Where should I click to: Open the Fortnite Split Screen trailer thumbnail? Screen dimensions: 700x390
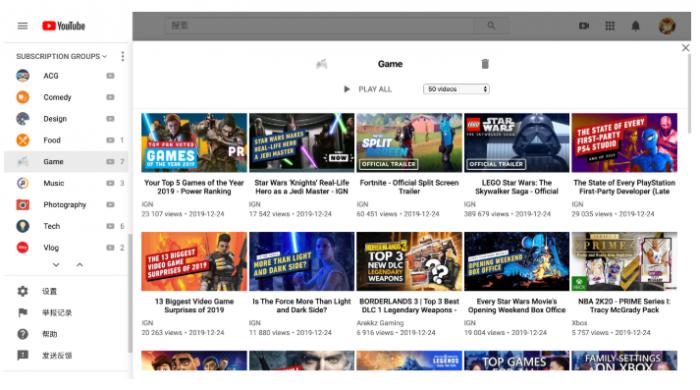[x=409, y=143]
